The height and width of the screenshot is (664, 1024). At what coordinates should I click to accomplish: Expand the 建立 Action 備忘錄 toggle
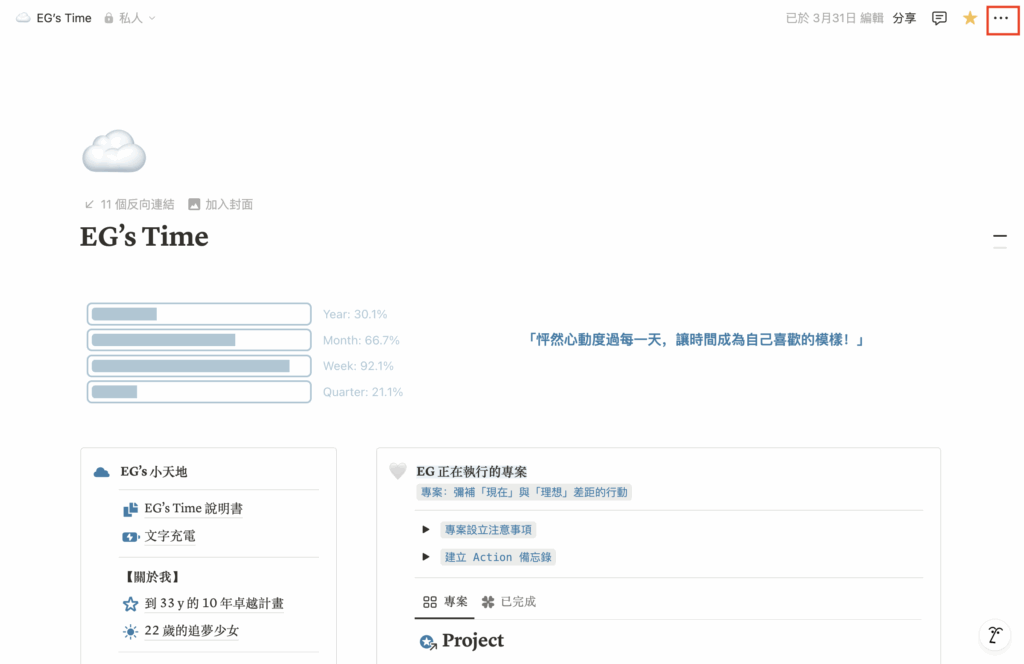pyautogui.click(x=426, y=557)
